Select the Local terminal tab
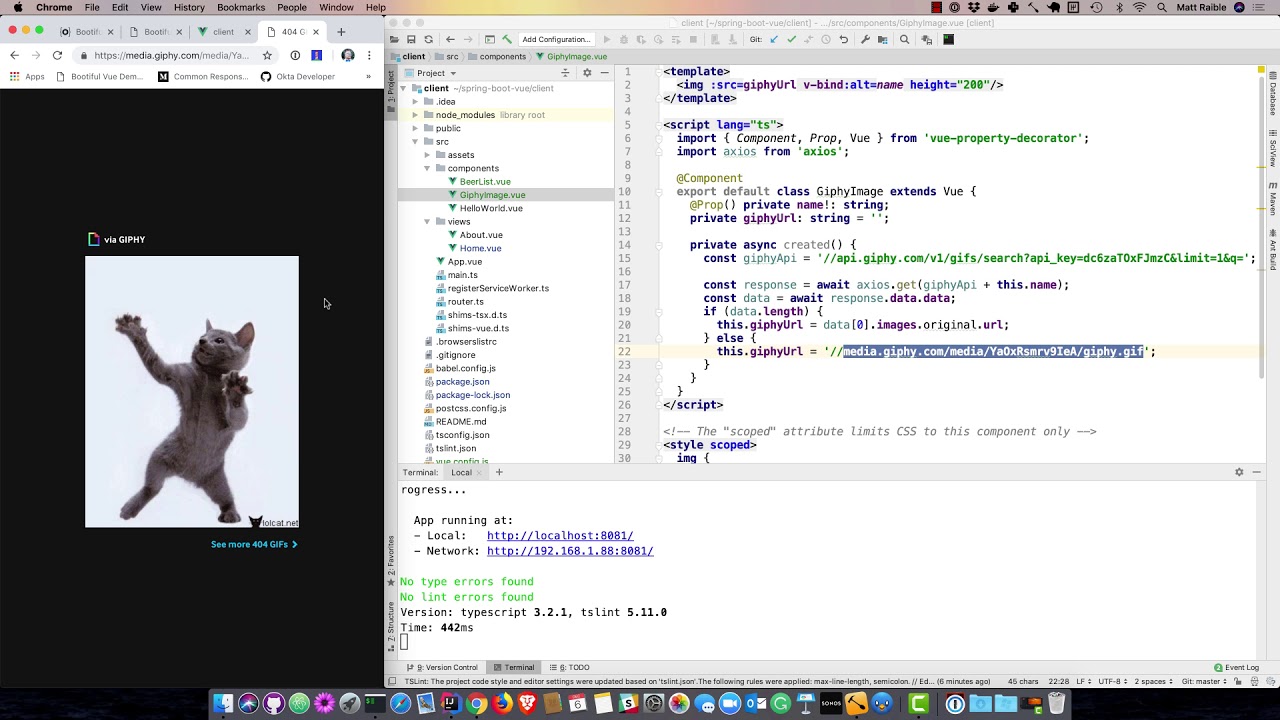Viewport: 1280px width, 720px height. (x=461, y=472)
